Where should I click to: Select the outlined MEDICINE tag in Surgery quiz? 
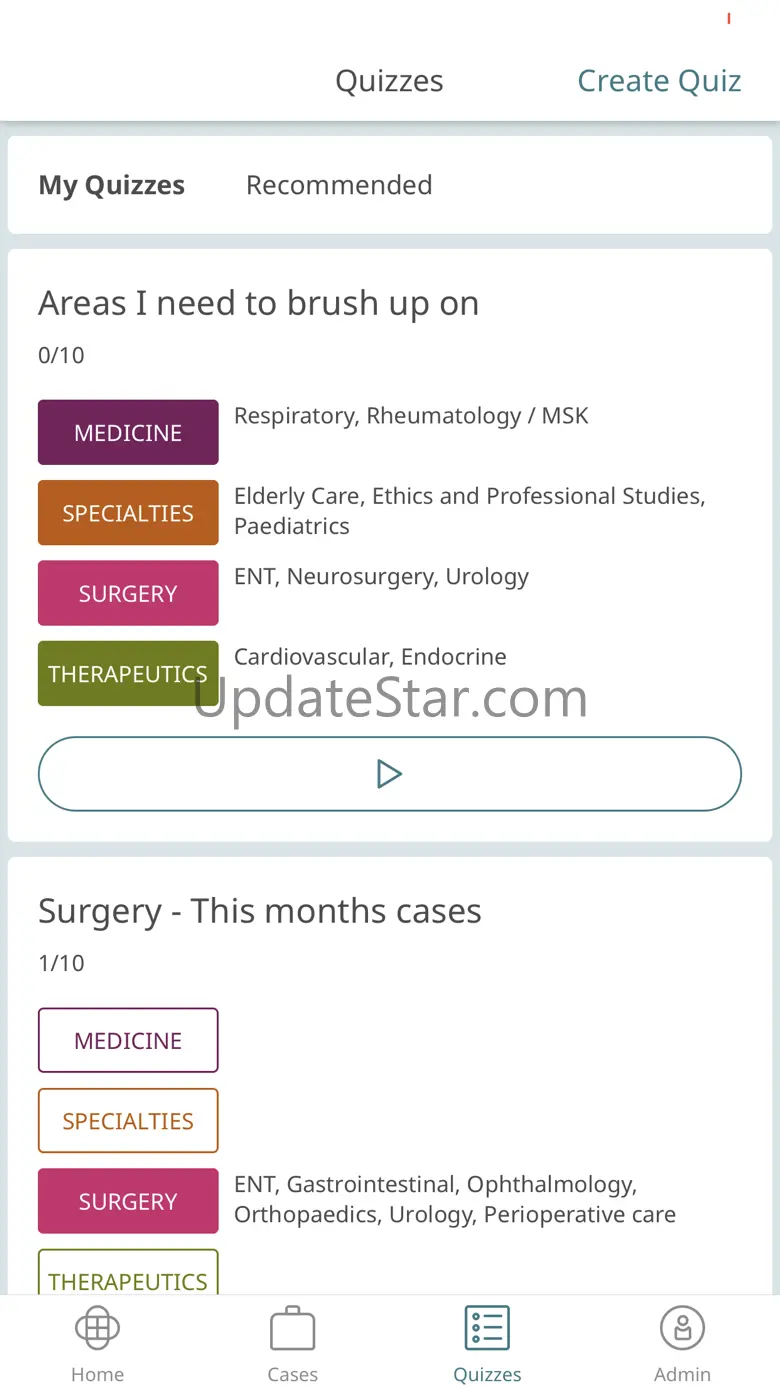coord(128,1041)
